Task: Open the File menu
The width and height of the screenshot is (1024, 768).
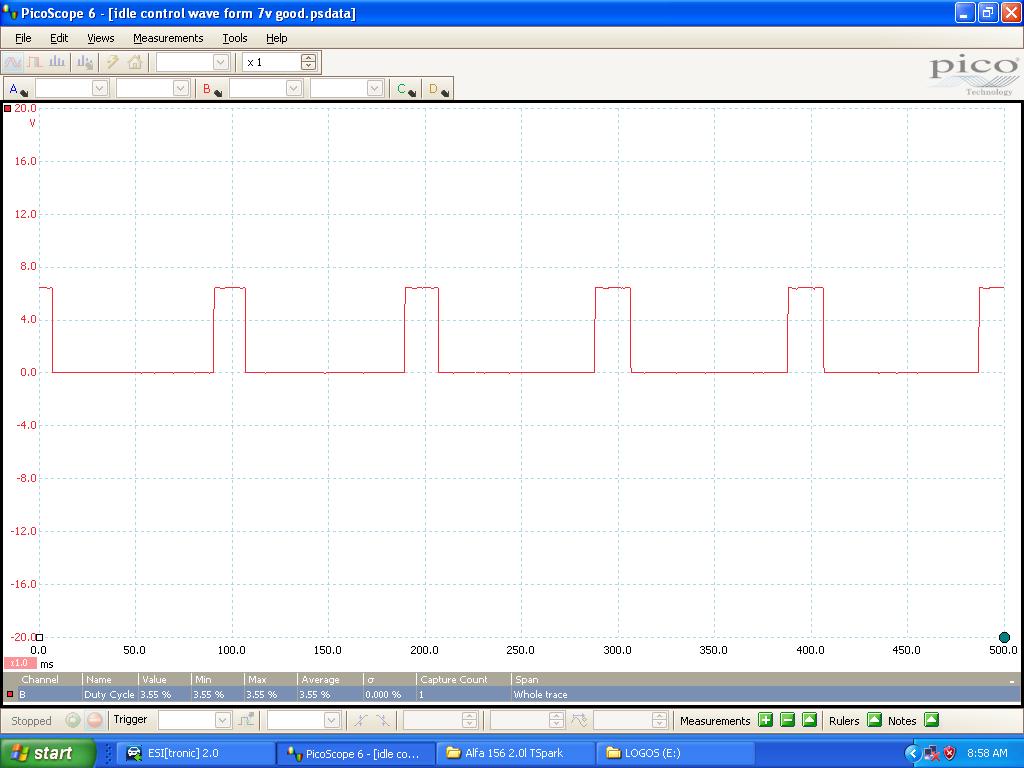Action: [23, 39]
